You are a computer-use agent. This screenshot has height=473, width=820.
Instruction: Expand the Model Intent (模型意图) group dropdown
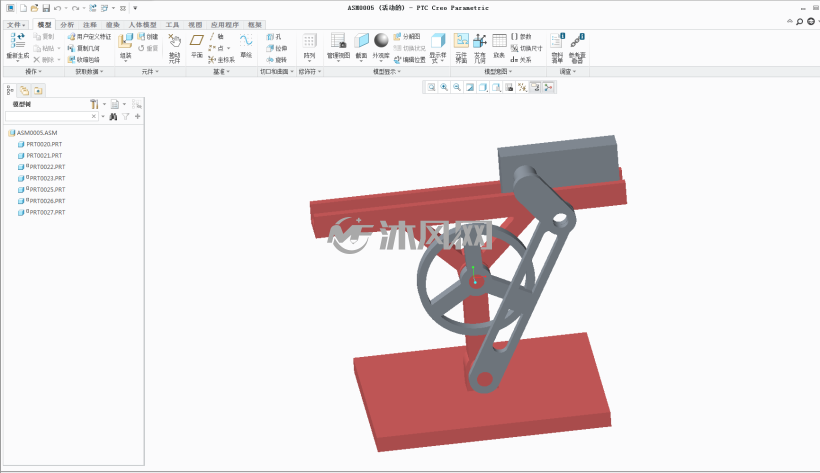[498, 72]
